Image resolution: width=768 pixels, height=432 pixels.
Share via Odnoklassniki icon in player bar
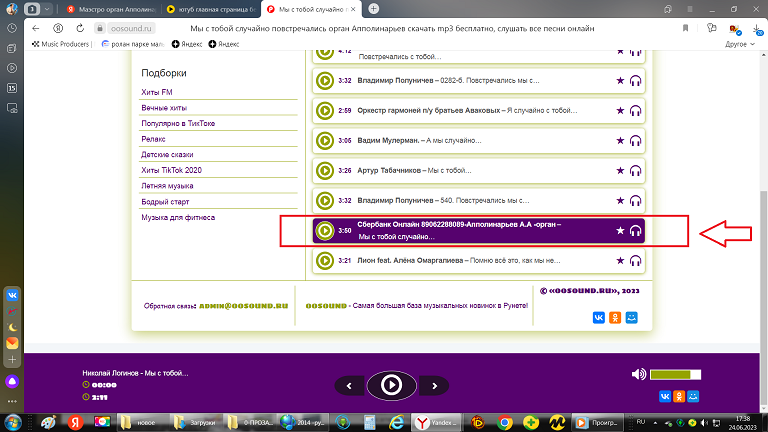[x=679, y=396]
